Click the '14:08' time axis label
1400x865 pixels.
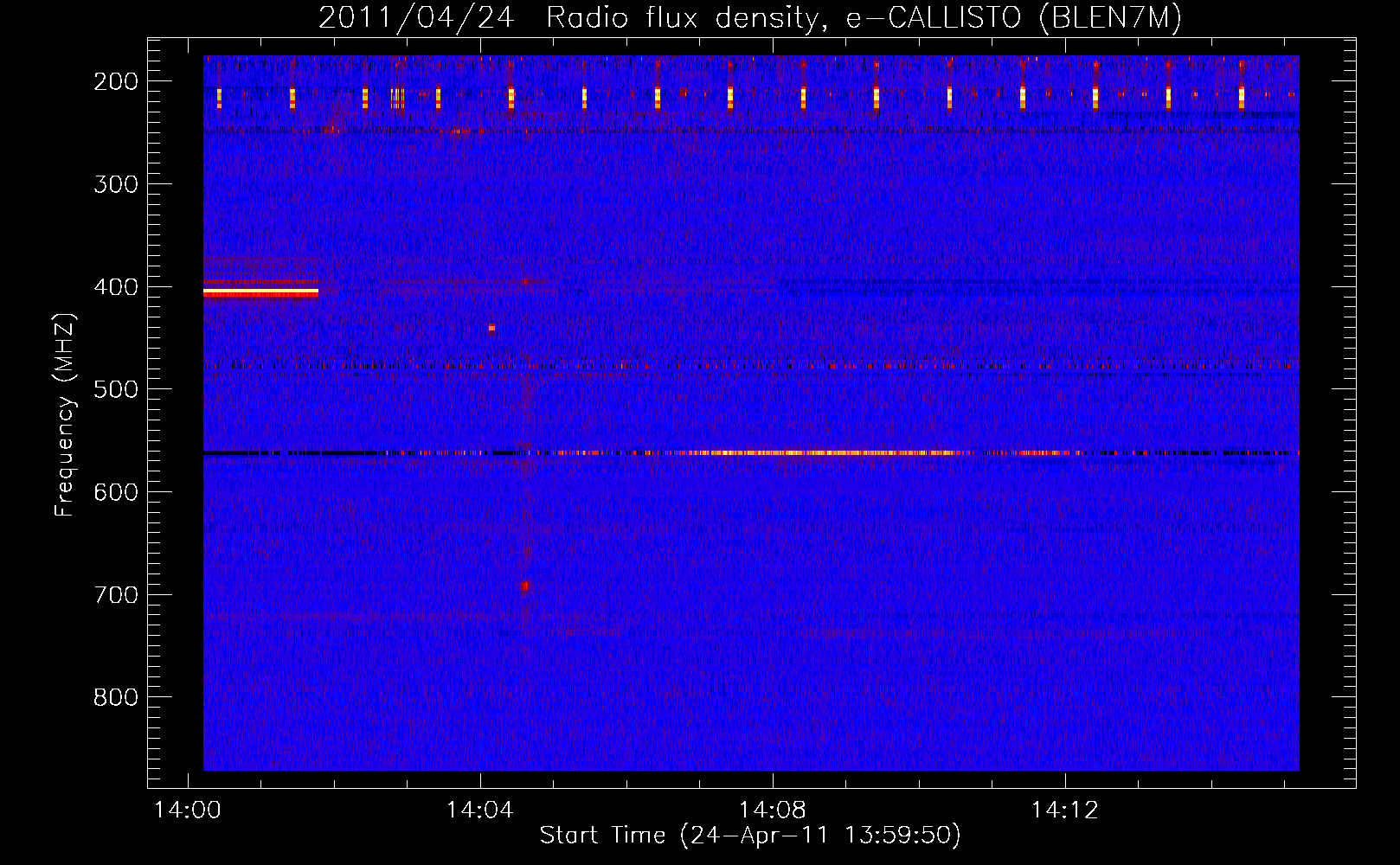pyautogui.click(x=772, y=811)
